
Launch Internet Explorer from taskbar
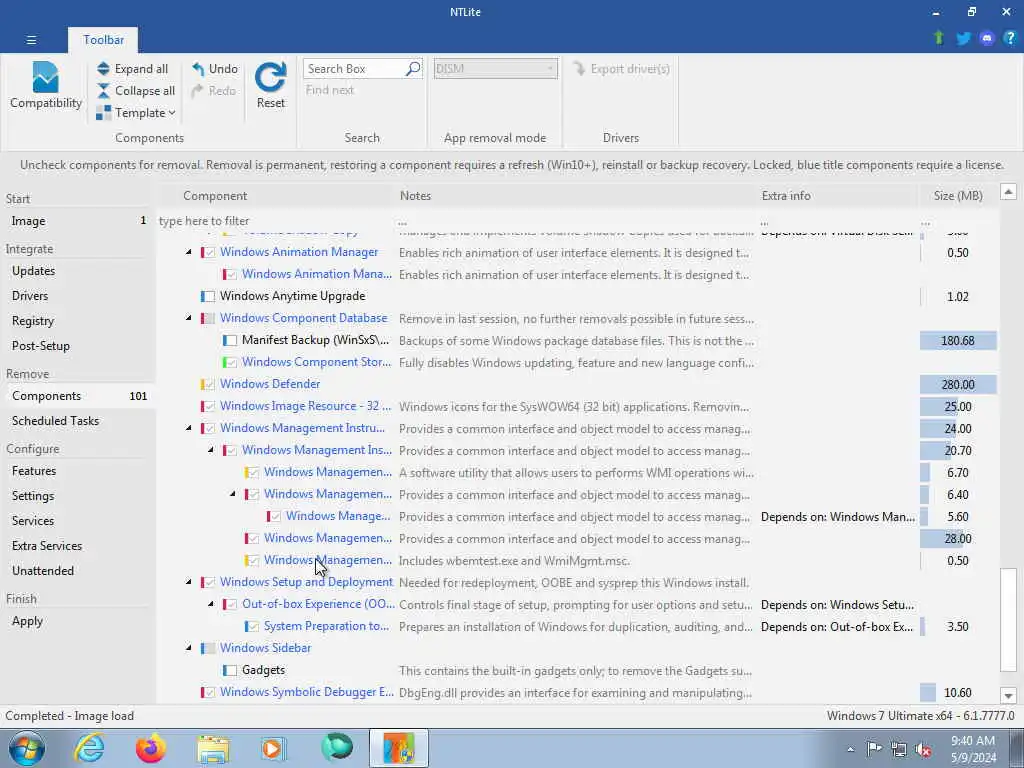[89, 748]
